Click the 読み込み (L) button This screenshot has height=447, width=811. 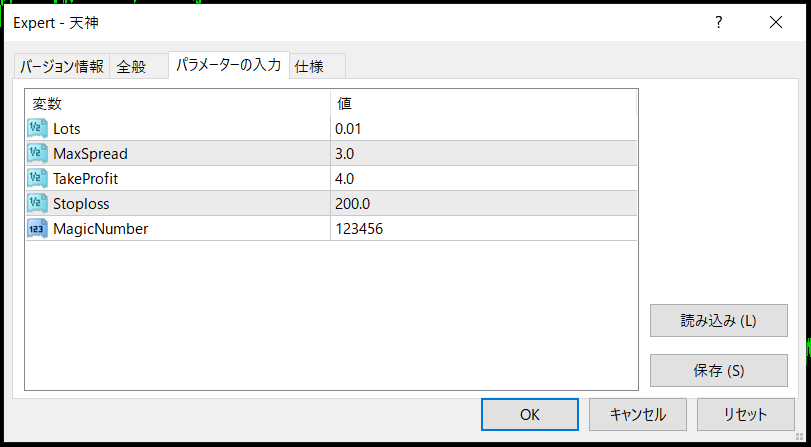click(718, 321)
